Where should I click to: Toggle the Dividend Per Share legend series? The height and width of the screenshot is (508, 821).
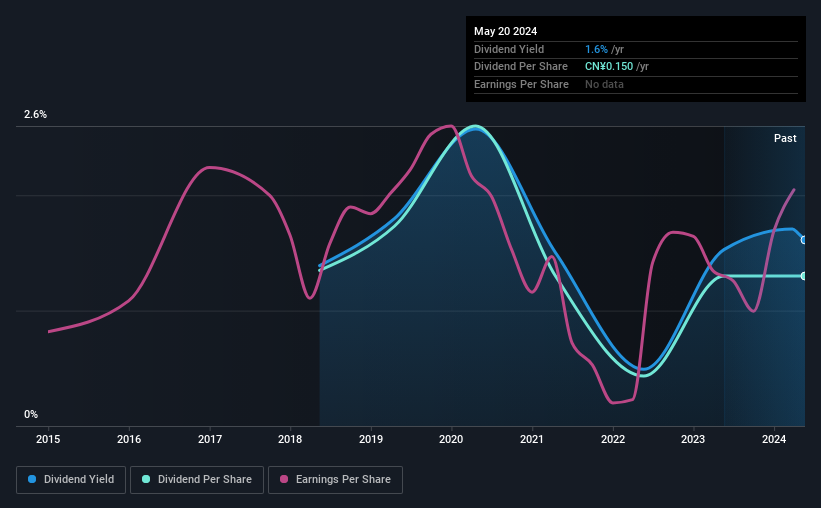click(198, 480)
